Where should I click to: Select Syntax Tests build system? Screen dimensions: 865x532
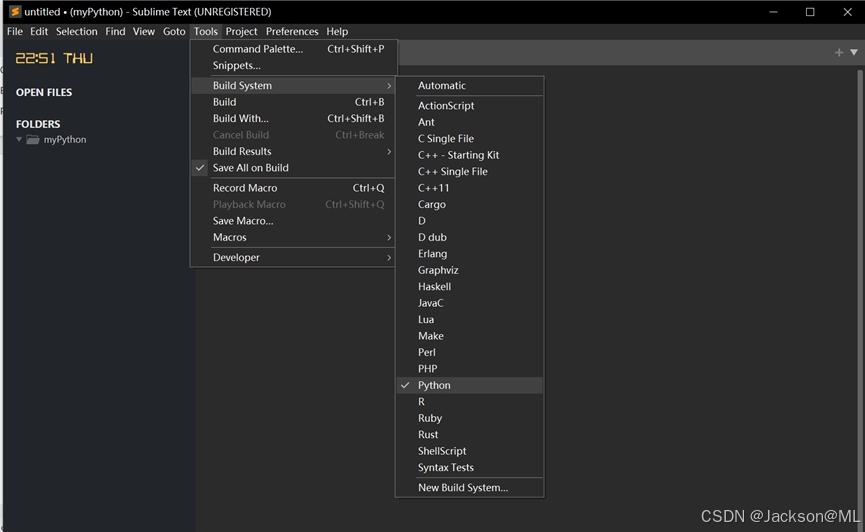(469, 467)
